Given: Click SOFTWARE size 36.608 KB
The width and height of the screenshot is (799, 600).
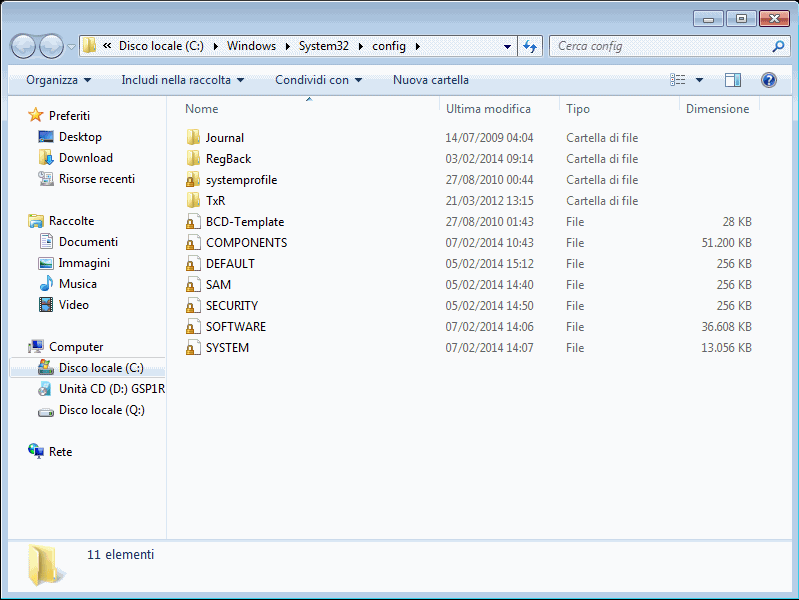Looking at the screenshot, I should (x=726, y=327).
